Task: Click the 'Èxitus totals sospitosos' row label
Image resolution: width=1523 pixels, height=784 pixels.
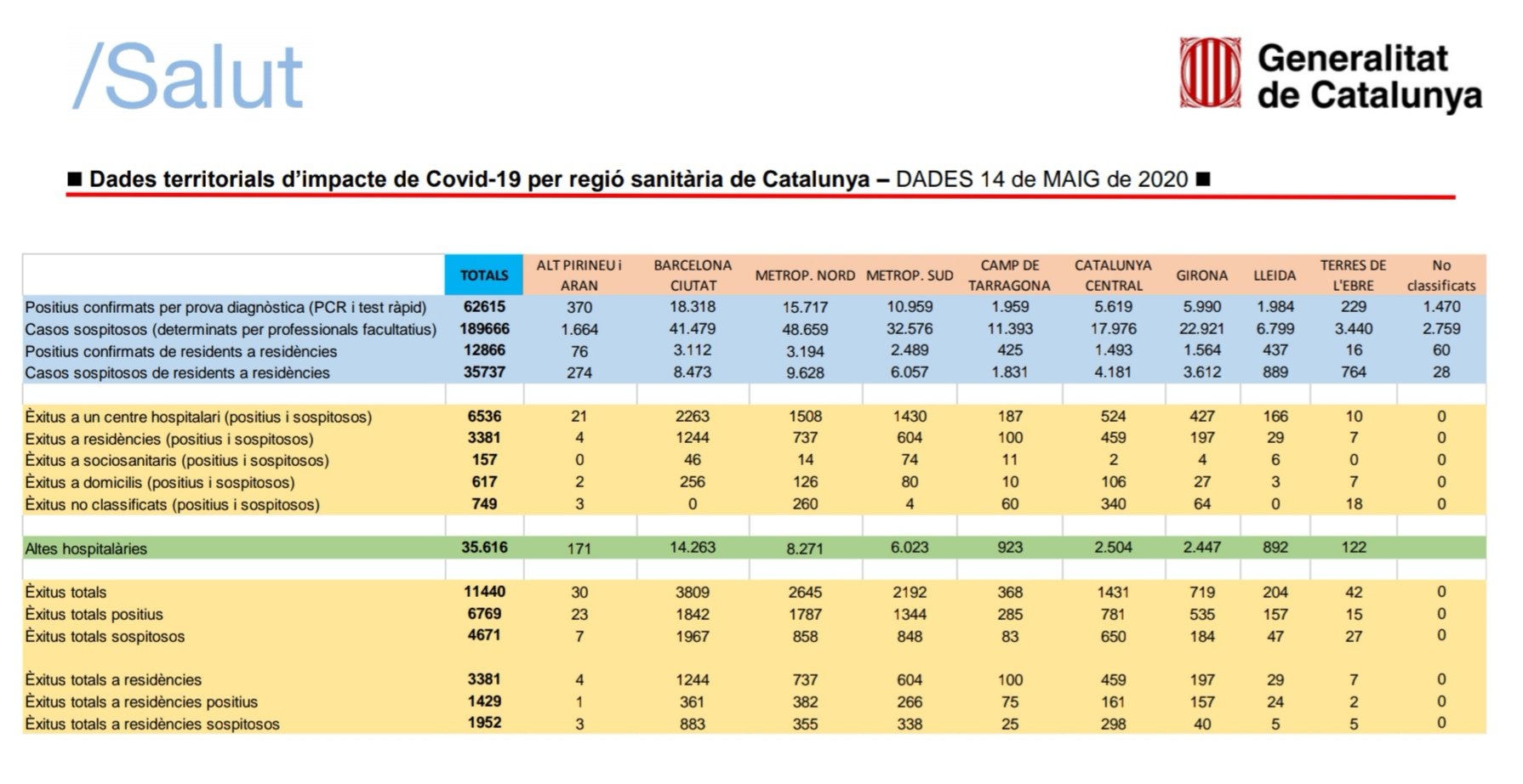Action: pos(105,636)
